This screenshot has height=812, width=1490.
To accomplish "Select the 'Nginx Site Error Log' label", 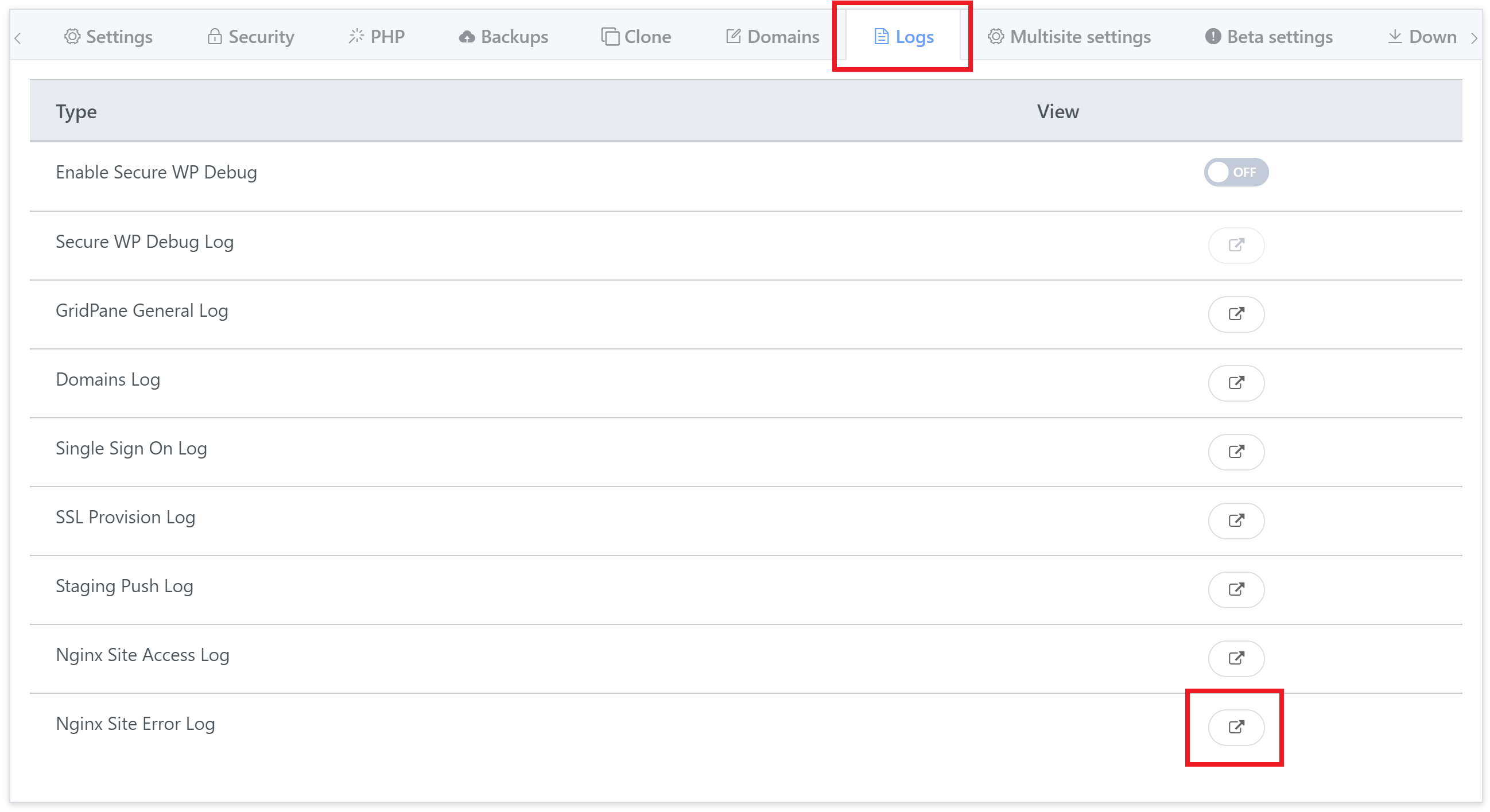I will pyautogui.click(x=135, y=724).
